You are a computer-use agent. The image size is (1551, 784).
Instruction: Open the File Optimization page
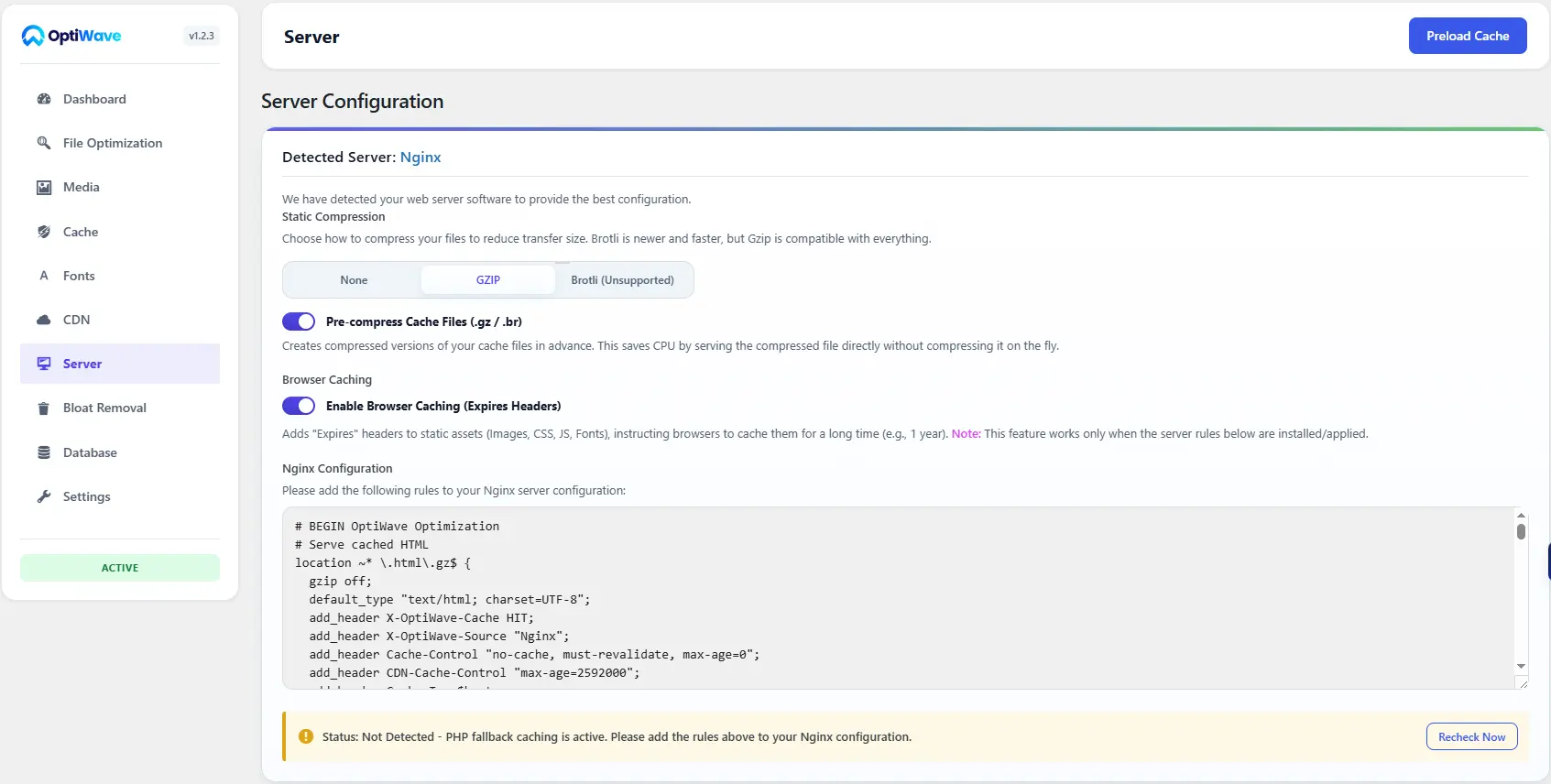(120, 143)
